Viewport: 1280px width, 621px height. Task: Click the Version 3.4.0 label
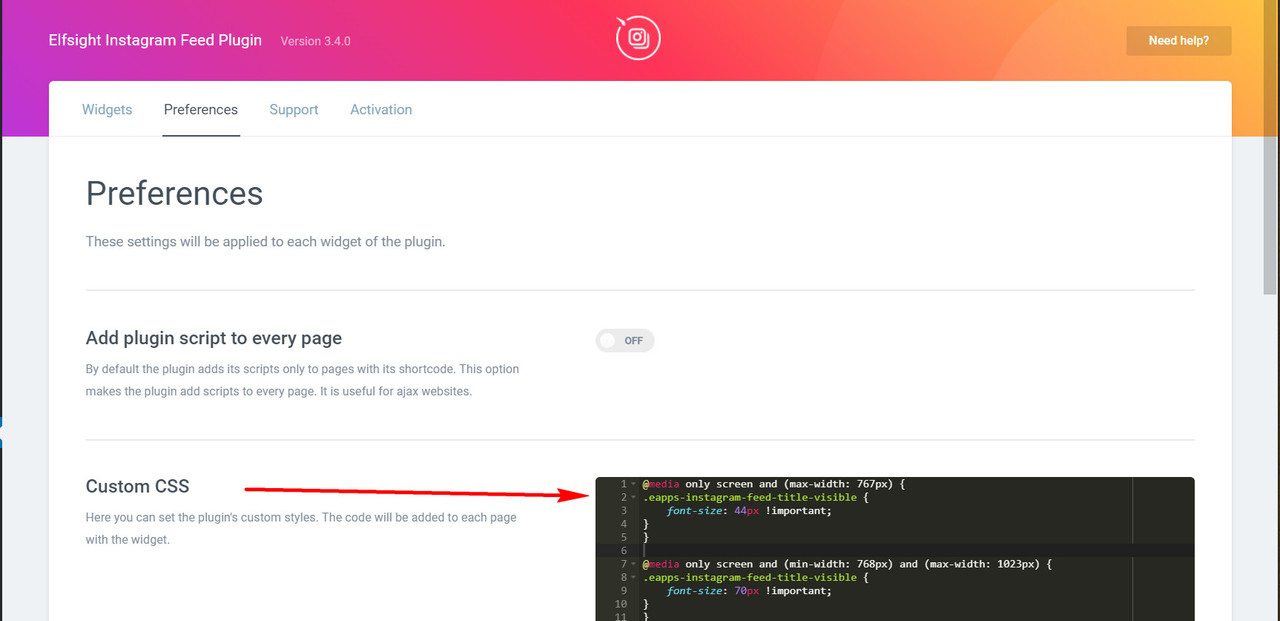coord(315,42)
